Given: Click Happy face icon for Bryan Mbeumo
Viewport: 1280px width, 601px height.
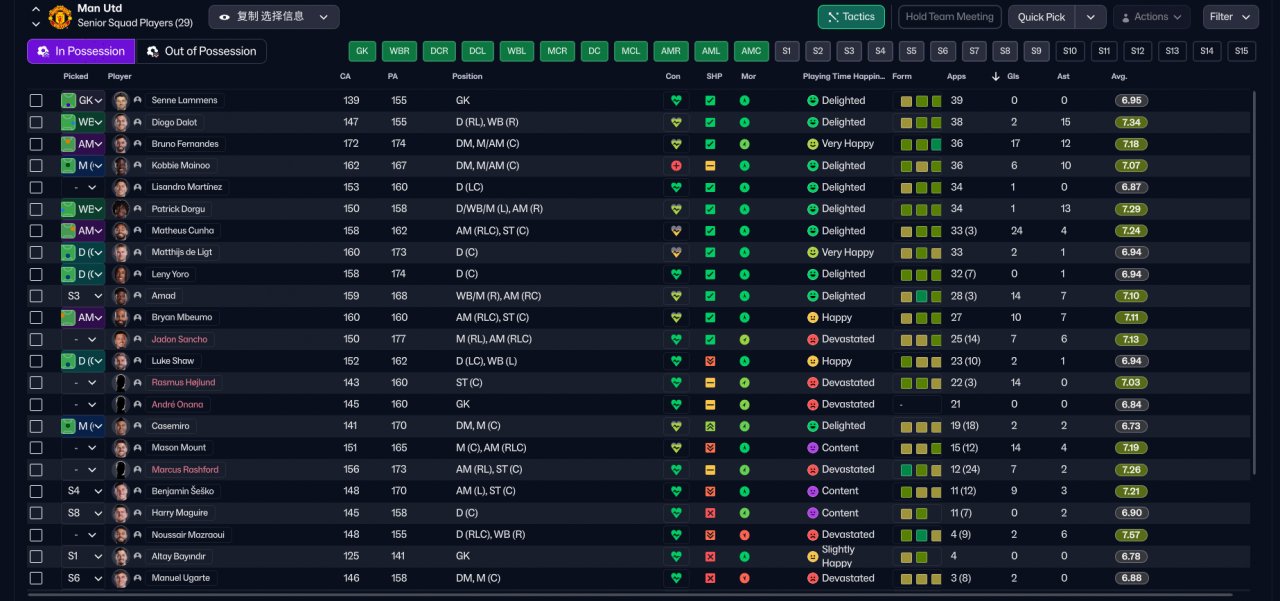Looking at the screenshot, I should click(x=812, y=318).
